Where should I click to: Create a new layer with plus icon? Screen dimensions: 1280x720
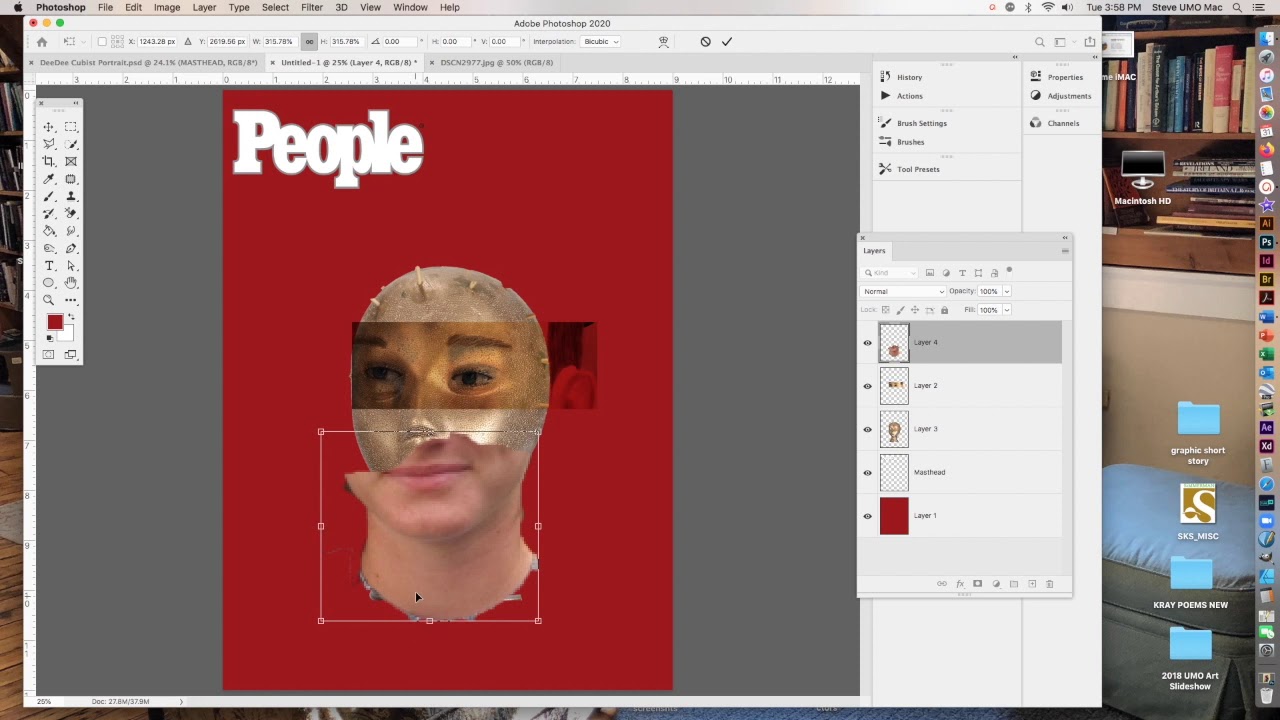pyautogui.click(x=1032, y=584)
